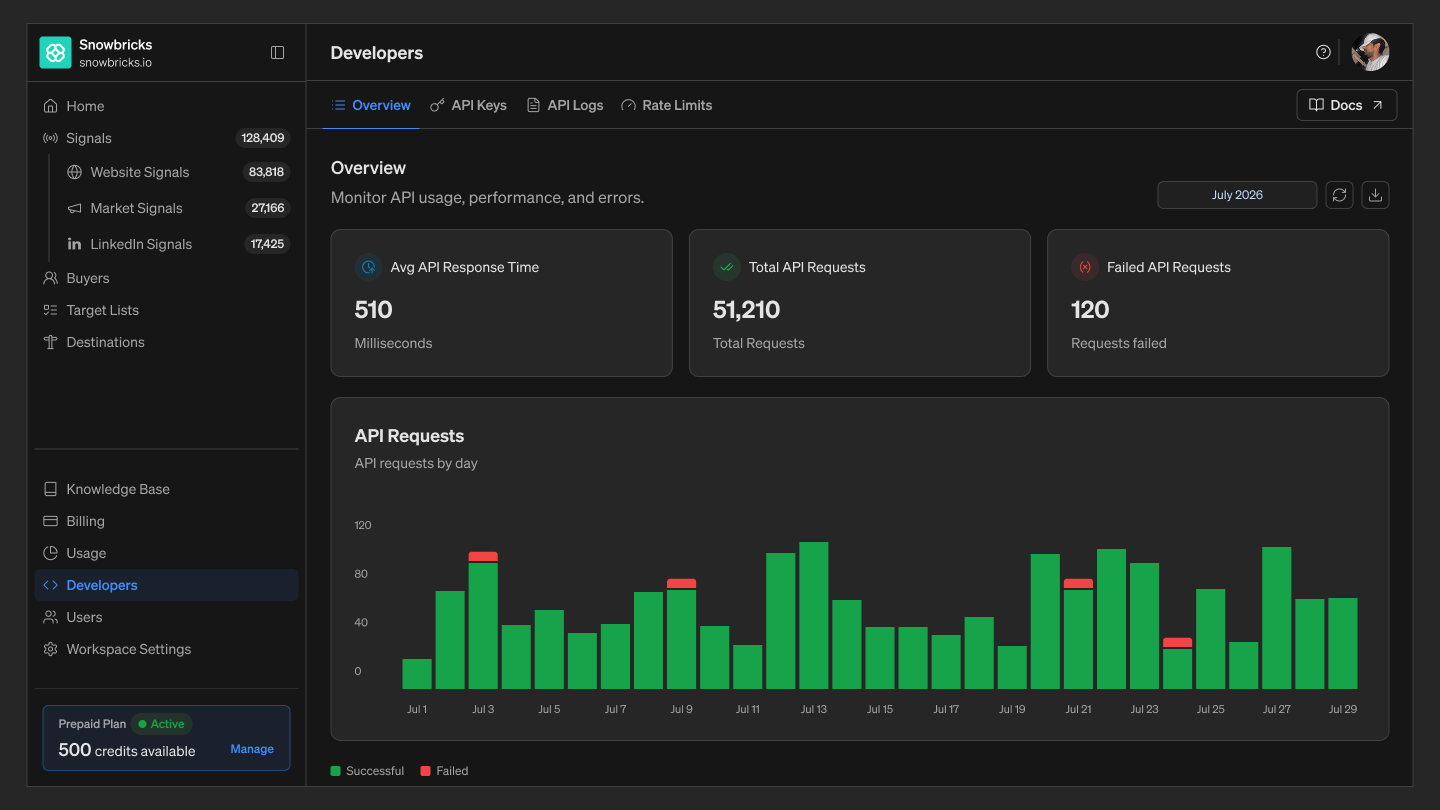Manage the prepaid plan credits

(x=252, y=749)
